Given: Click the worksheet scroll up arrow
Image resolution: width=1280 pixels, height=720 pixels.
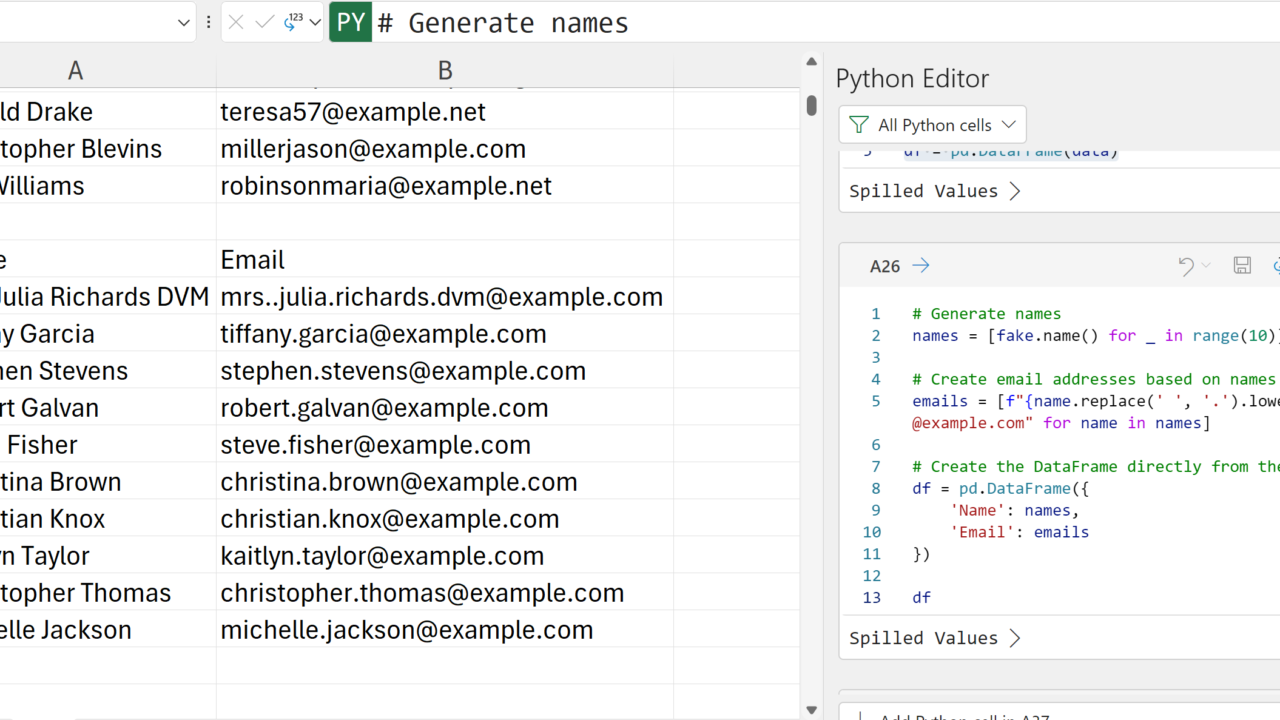Looking at the screenshot, I should (811, 62).
